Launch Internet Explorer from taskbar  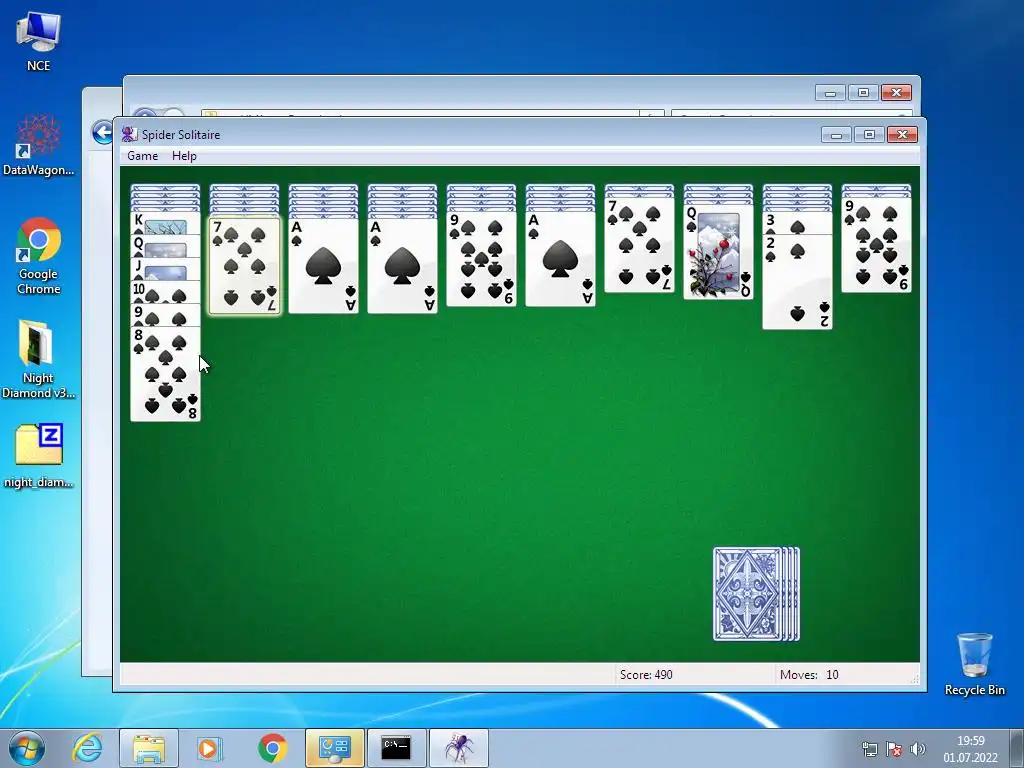(x=88, y=748)
